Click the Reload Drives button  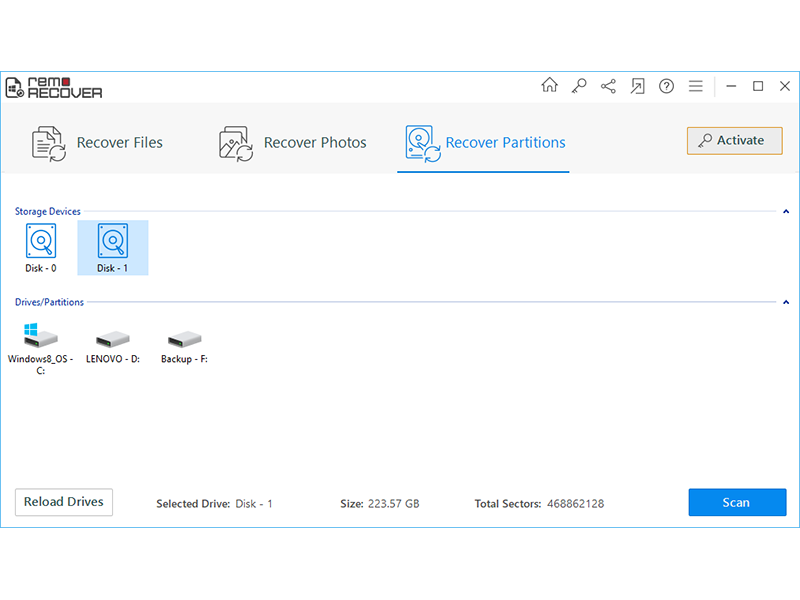pyautogui.click(x=64, y=502)
